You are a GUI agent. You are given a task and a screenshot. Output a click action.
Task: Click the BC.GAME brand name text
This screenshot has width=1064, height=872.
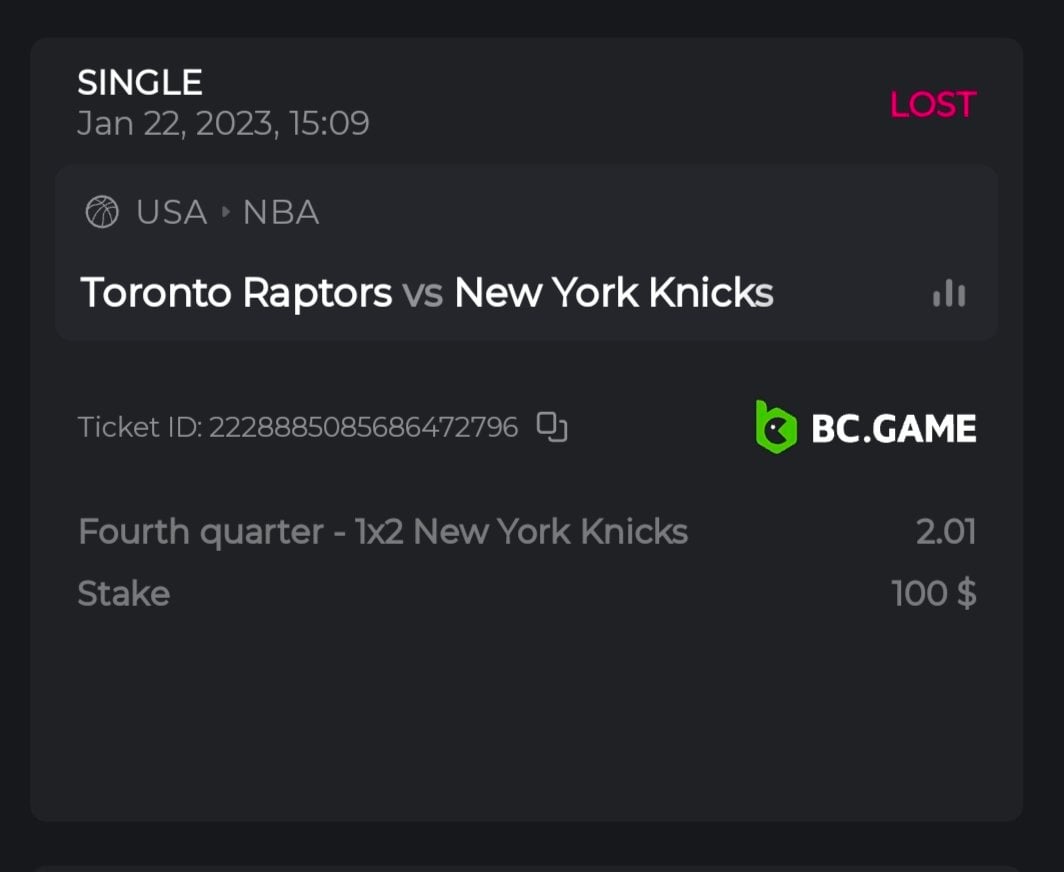893,428
